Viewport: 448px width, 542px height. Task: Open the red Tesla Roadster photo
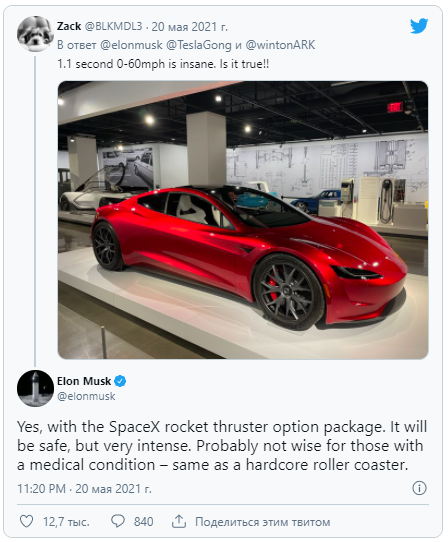coord(243,220)
